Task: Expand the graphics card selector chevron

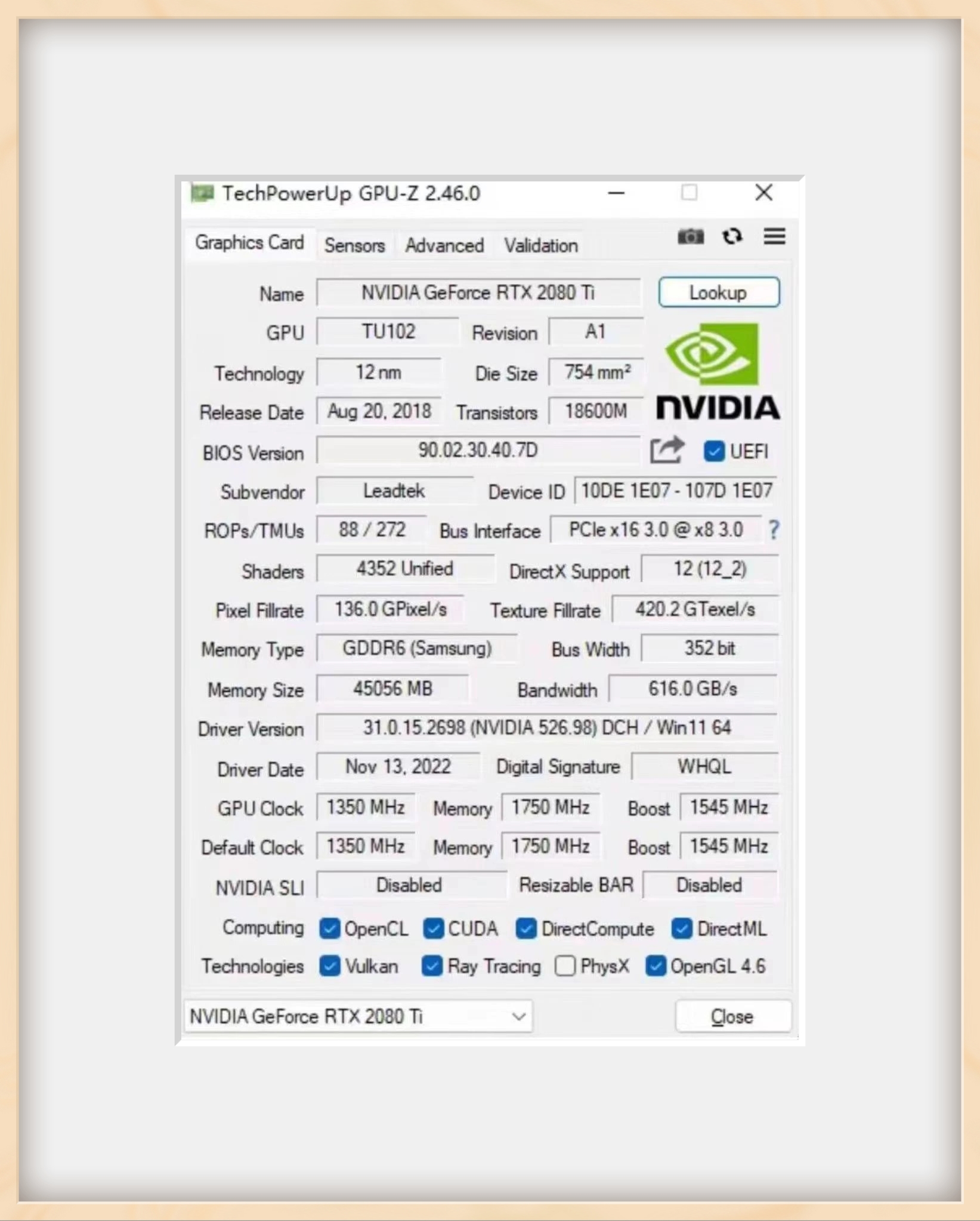Action: 518,1016
